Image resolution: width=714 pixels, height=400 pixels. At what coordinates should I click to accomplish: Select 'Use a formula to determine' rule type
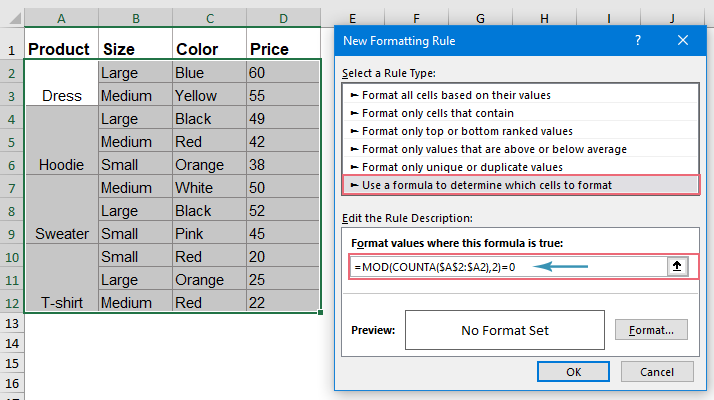(480, 185)
